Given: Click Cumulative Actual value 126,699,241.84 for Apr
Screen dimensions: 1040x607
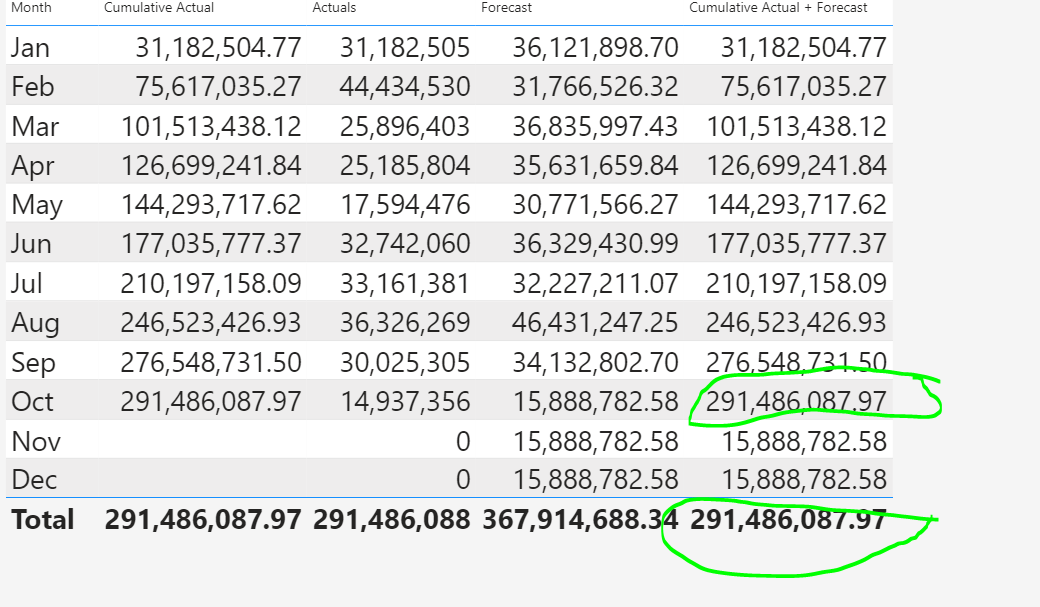Looking at the screenshot, I should click(211, 166).
